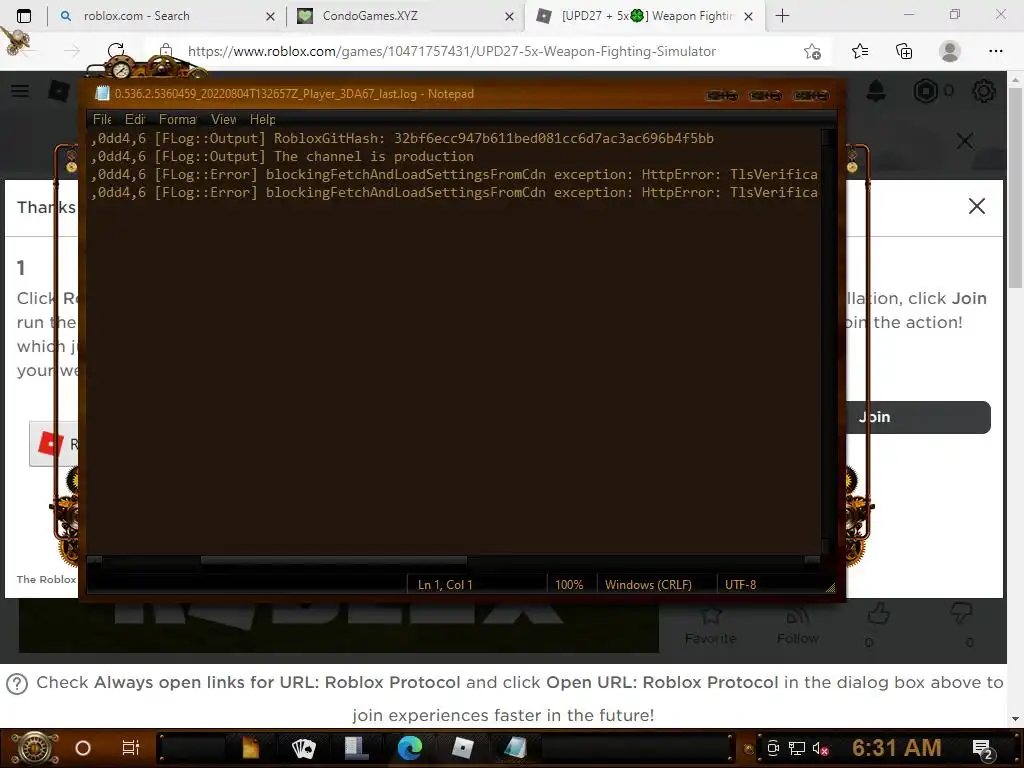Screen dimensions: 1024x768
Task: Click the Notepad horizontal scrollbar thumb
Action: (333, 560)
